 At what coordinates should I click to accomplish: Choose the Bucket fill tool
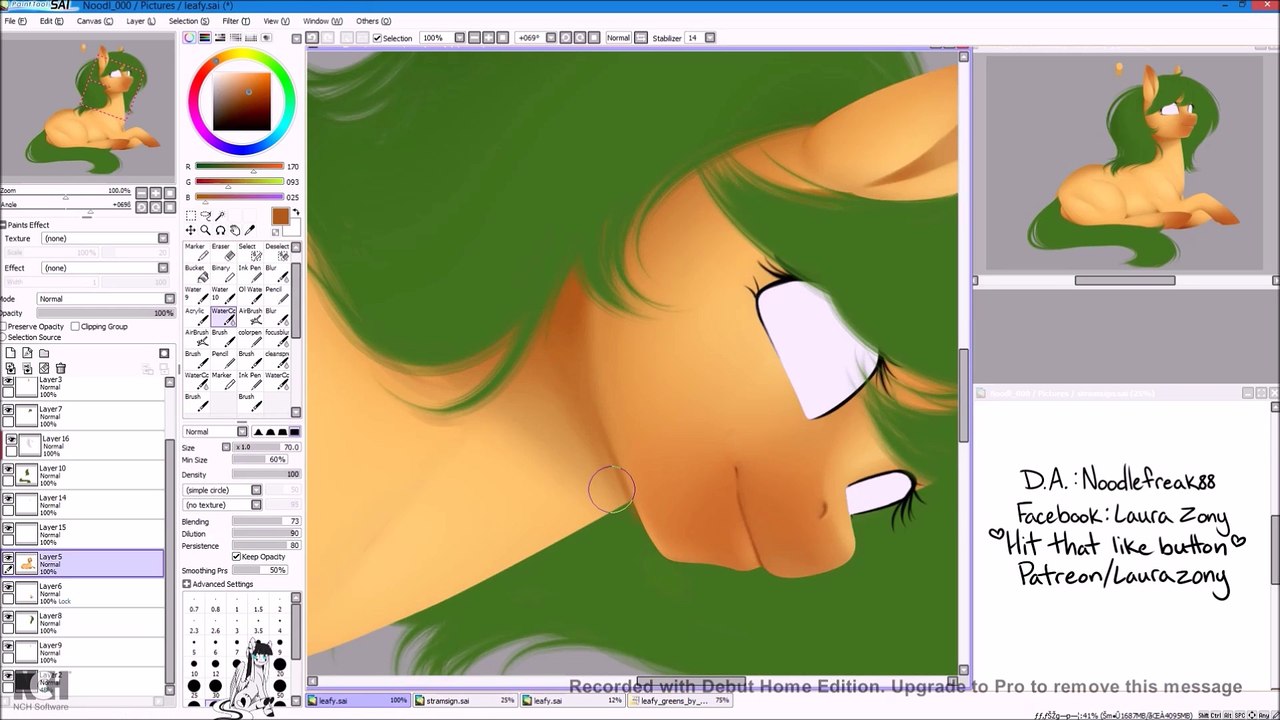point(195,274)
